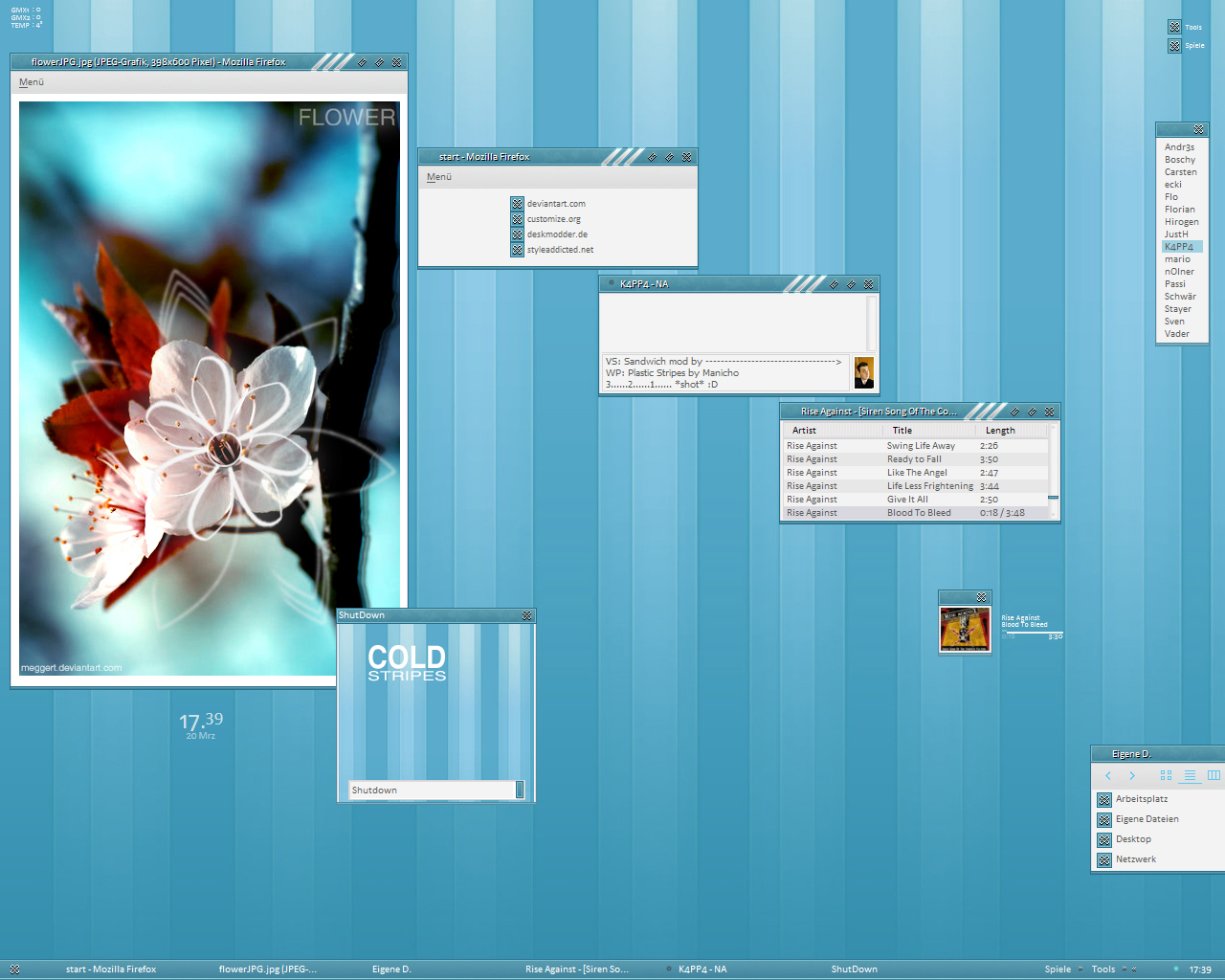Click the Eigene Dateien icon in the explorer

pos(1104,820)
